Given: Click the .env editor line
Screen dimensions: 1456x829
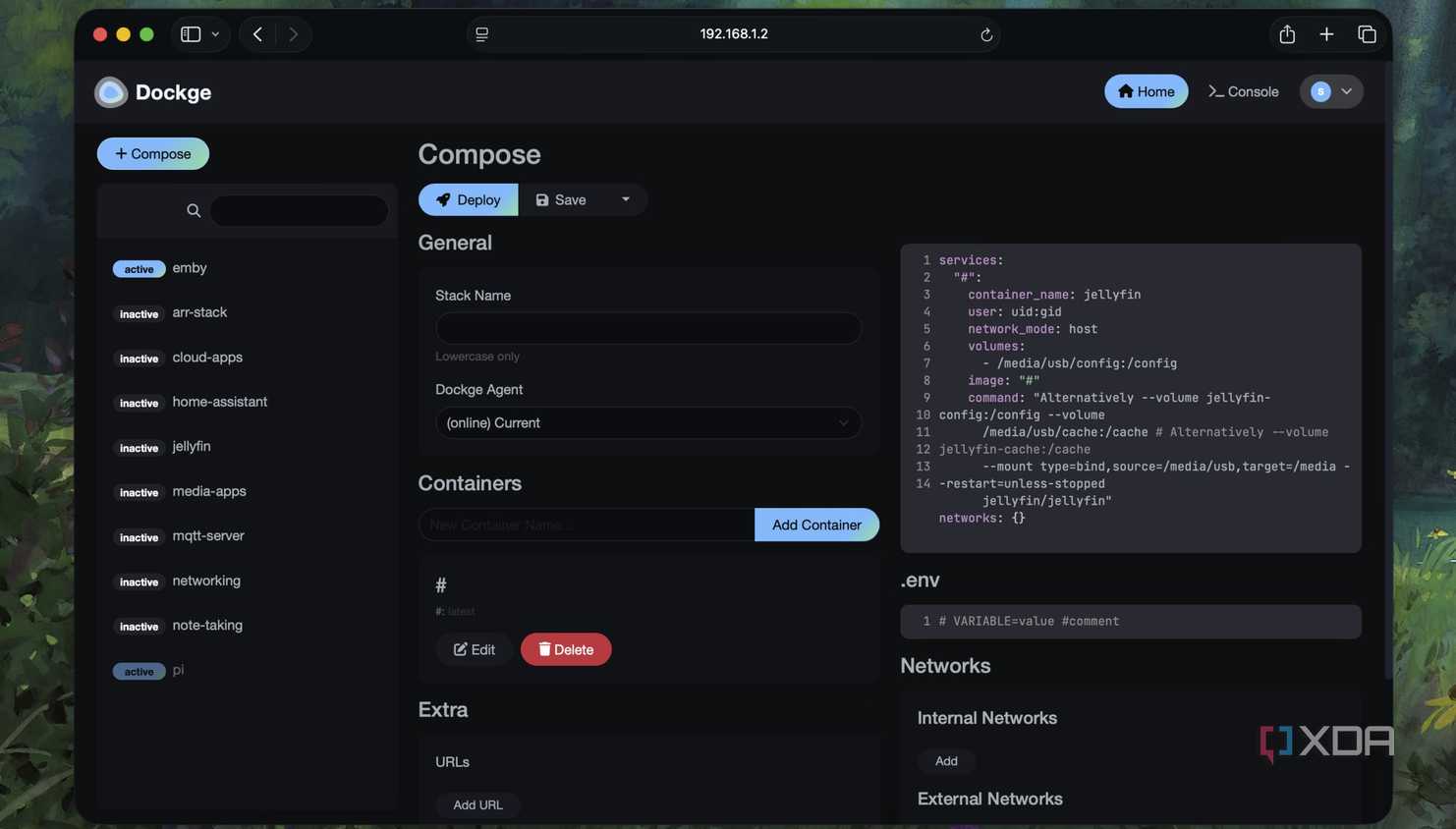Looking at the screenshot, I should (x=1131, y=622).
